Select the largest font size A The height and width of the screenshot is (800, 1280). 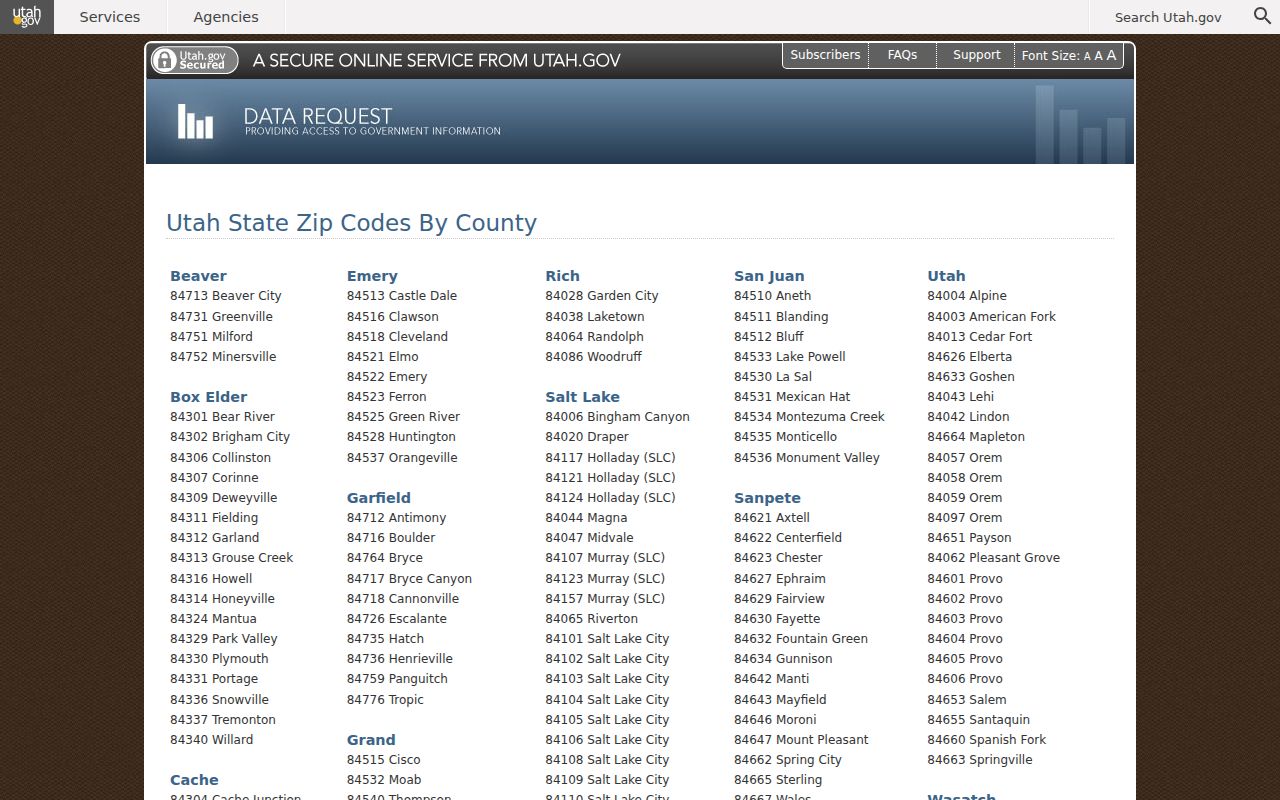pos(1111,55)
